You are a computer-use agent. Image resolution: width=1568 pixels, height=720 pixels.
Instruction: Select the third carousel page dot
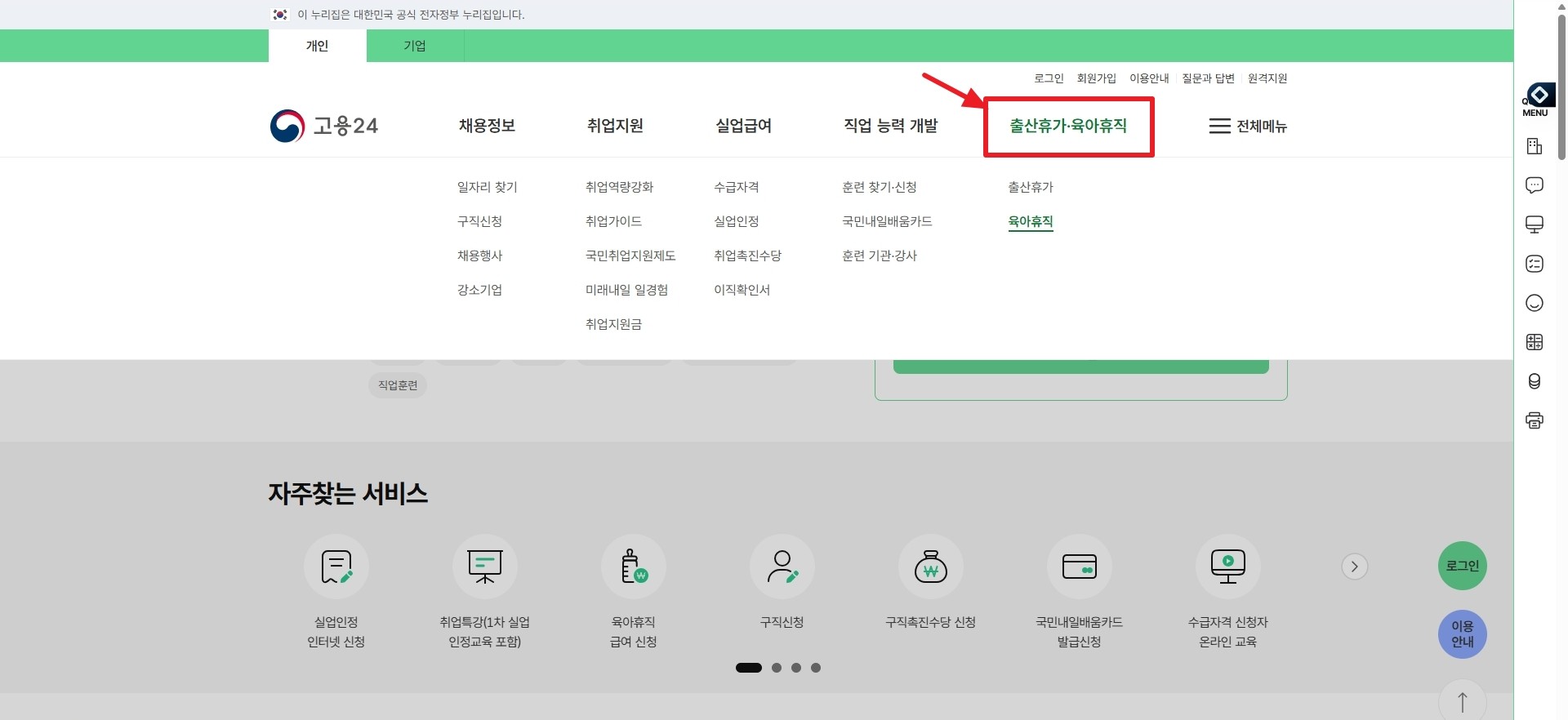click(x=796, y=668)
